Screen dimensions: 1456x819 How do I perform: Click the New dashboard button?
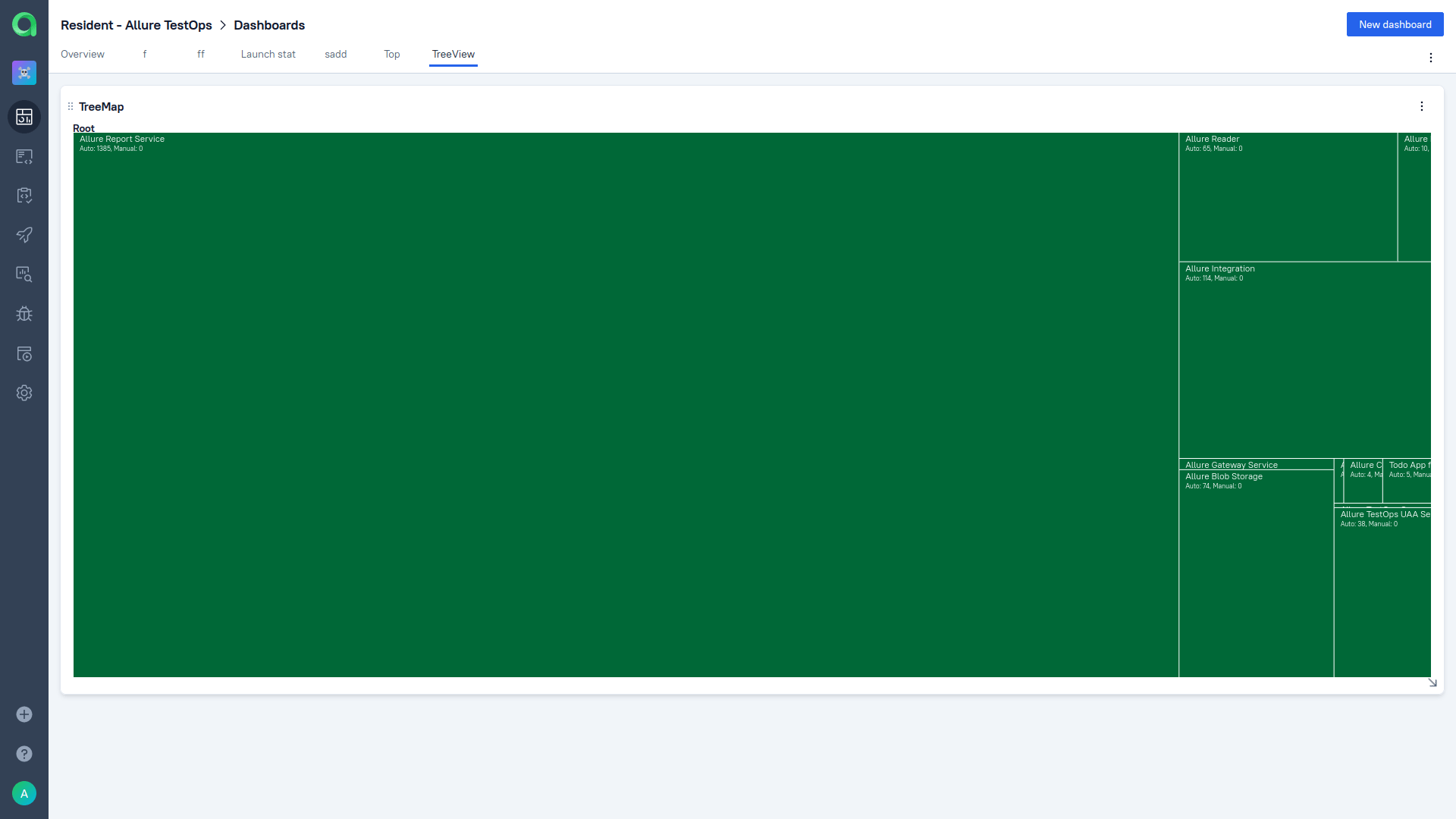[x=1394, y=24]
